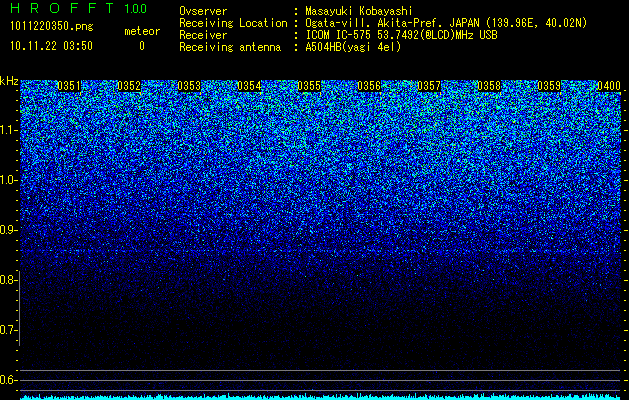629x400 pixels.
Task: Click the 0.6 kHz axis label
Action: [7, 380]
